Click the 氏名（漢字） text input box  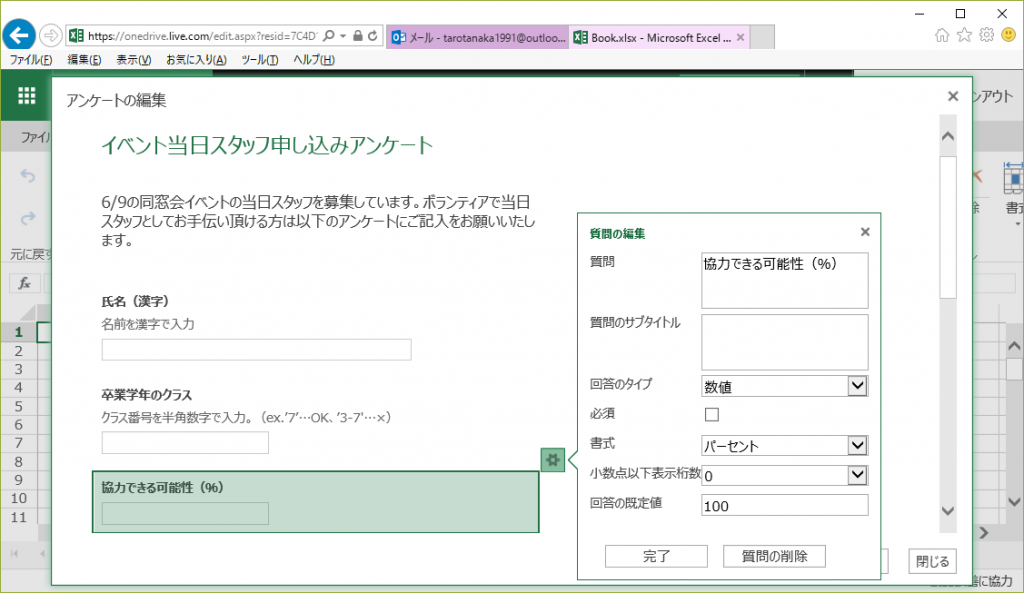[x=256, y=349]
